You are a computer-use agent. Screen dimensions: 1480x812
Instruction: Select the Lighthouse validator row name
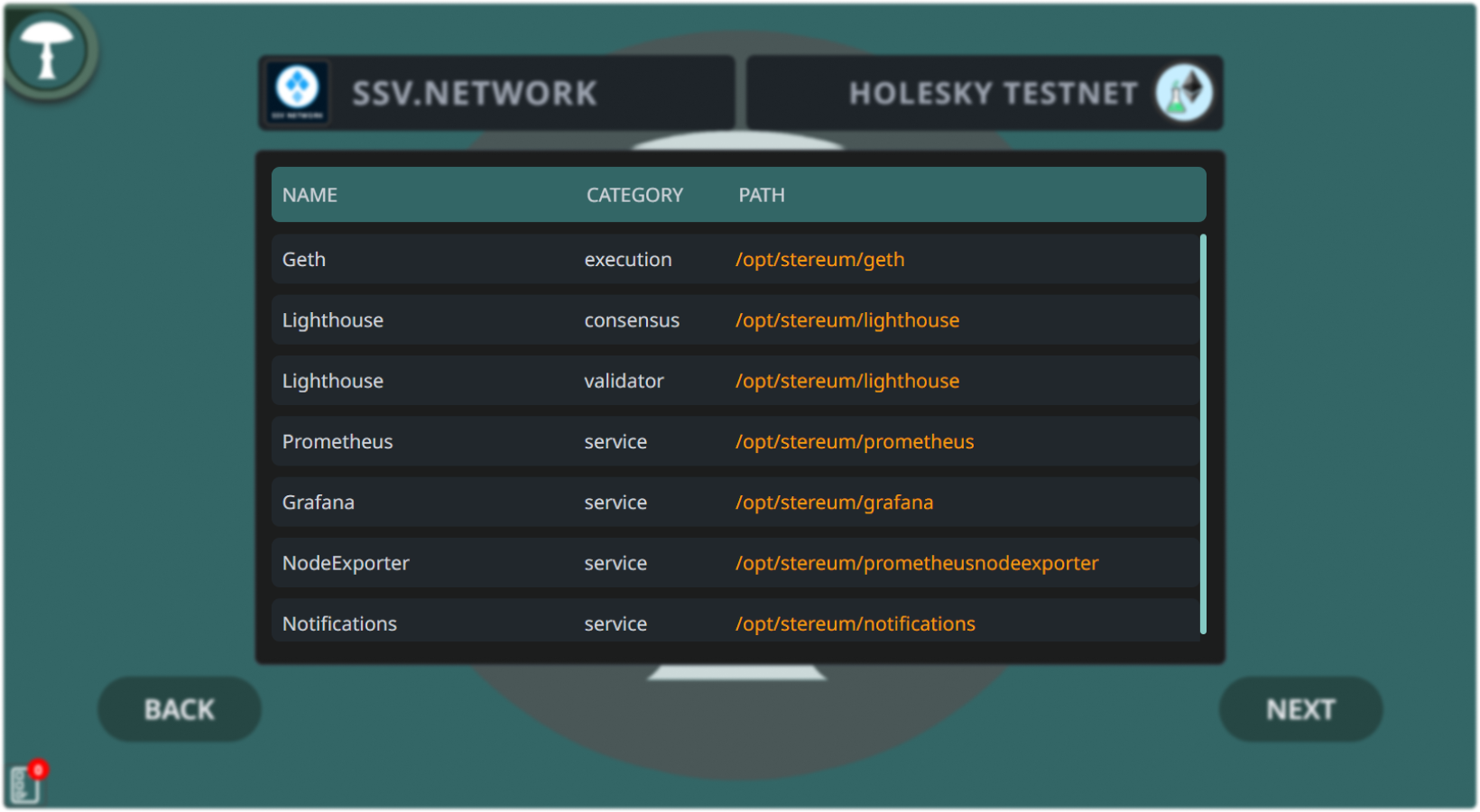tap(333, 381)
